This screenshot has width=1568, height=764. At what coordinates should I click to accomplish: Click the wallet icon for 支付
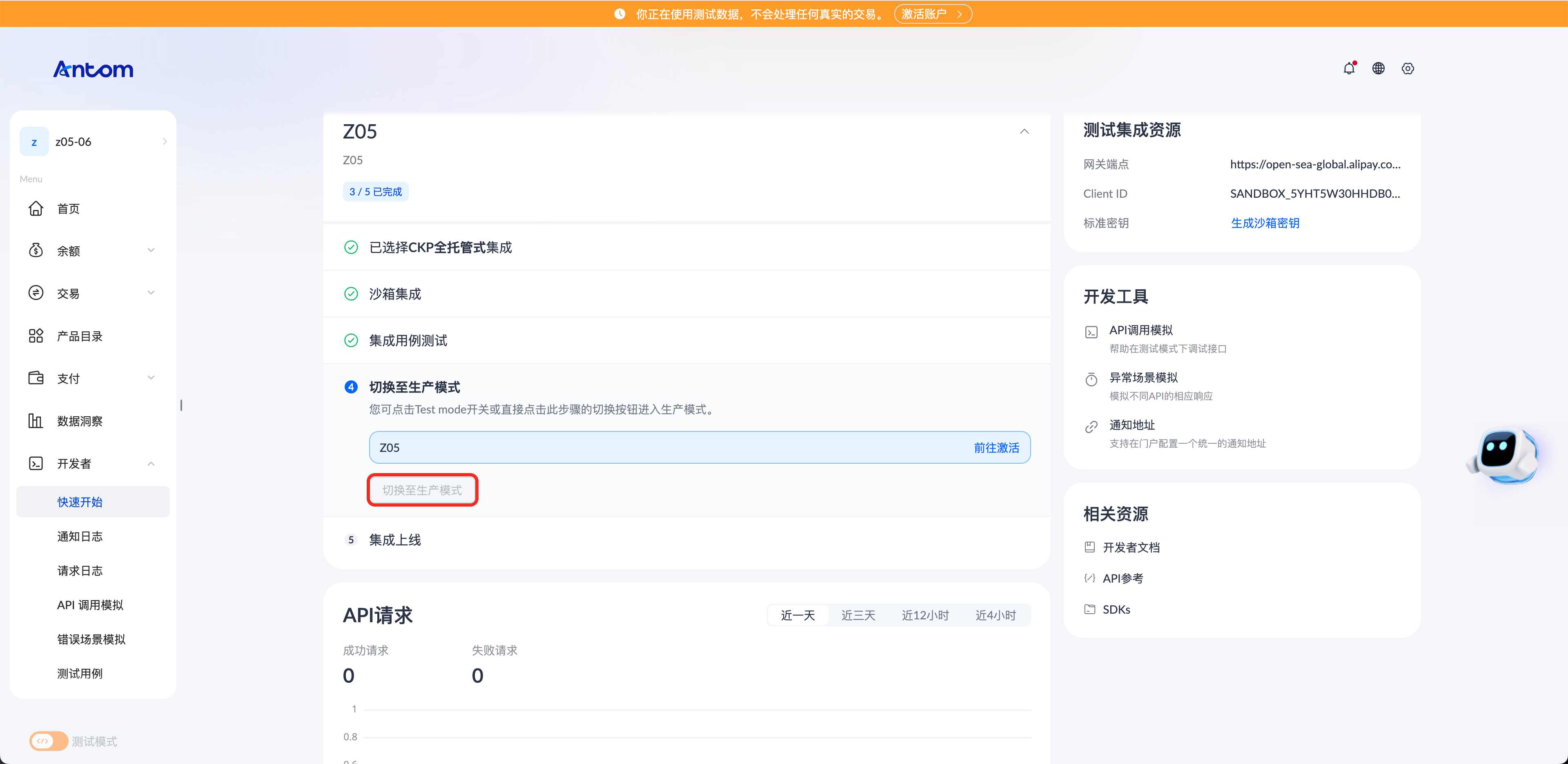(x=36, y=378)
